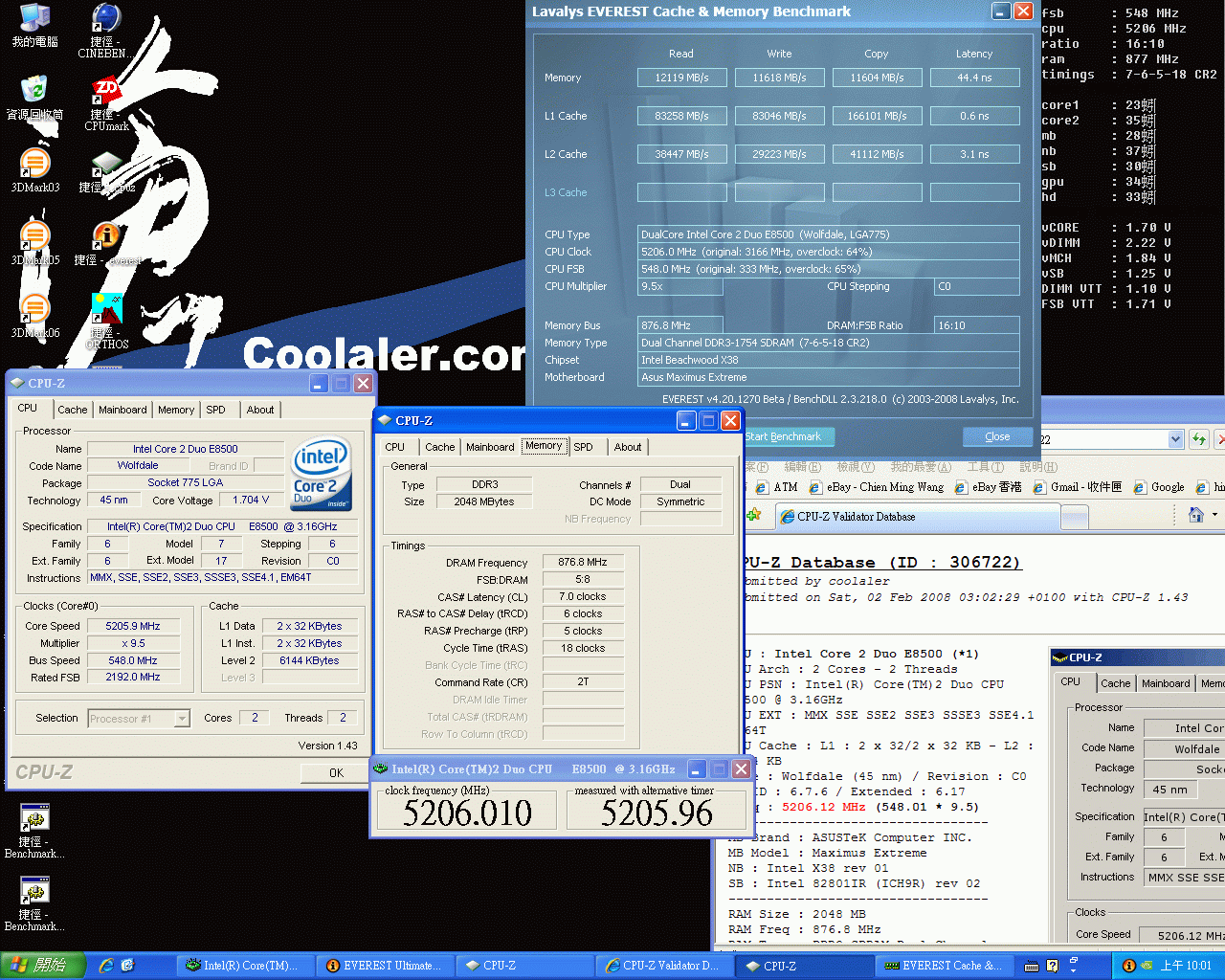Select the gpuz desktop shortcut
Screen dimensions: 1225x980
[107, 172]
